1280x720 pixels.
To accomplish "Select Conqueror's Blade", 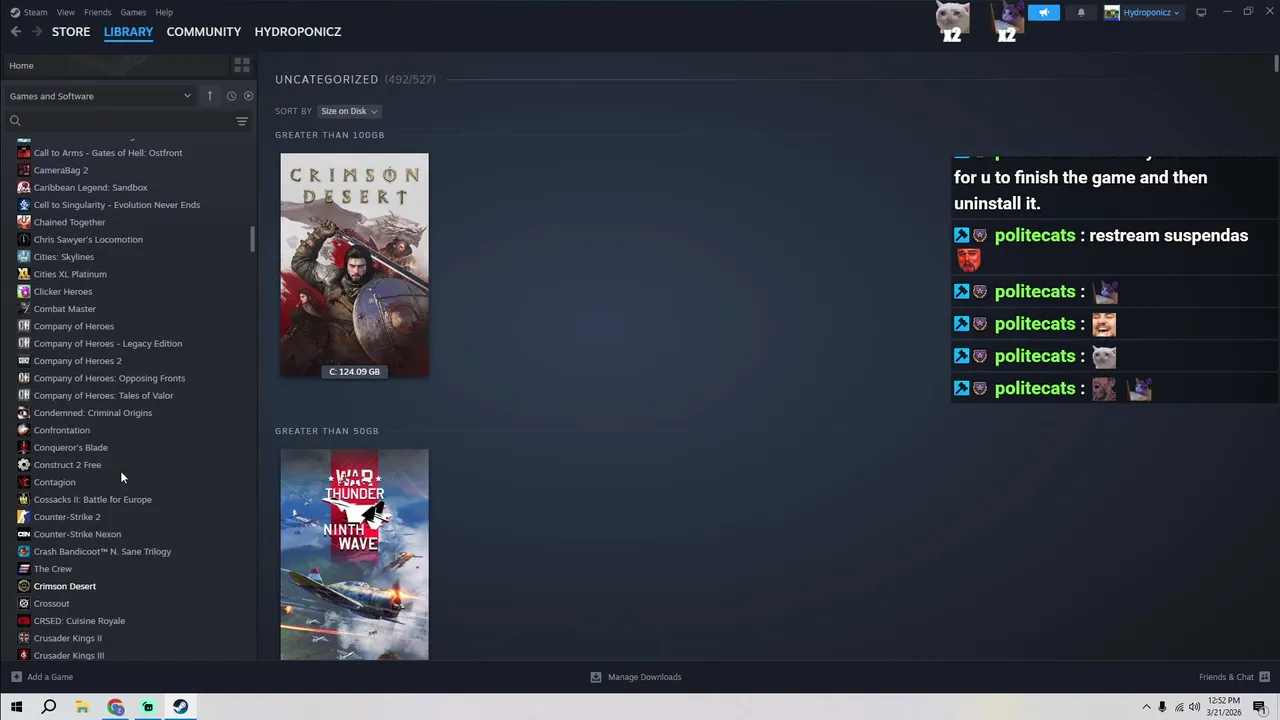I will pos(71,448).
